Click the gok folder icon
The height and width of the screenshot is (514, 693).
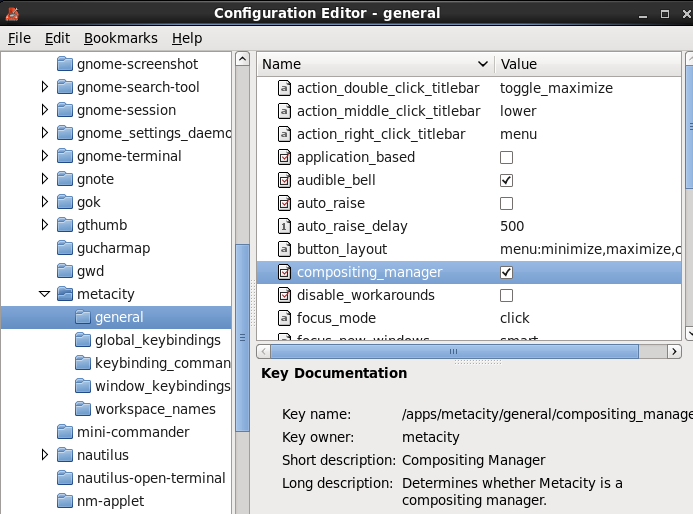pos(65,202)
